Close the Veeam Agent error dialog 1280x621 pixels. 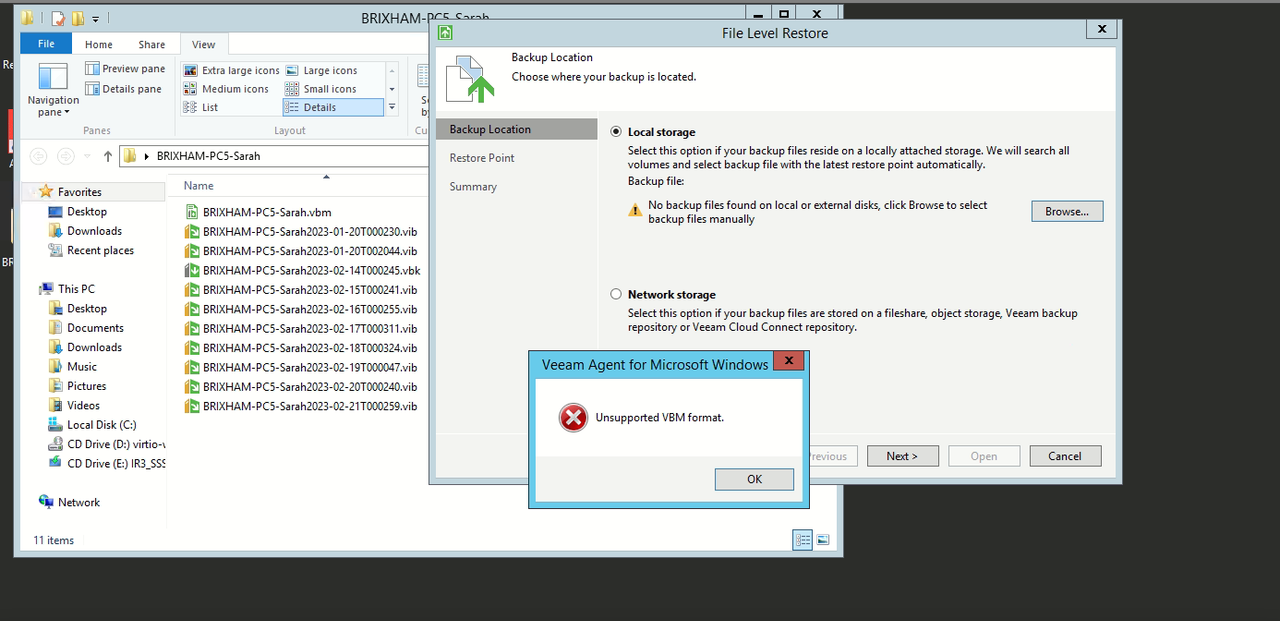point(789,361)
